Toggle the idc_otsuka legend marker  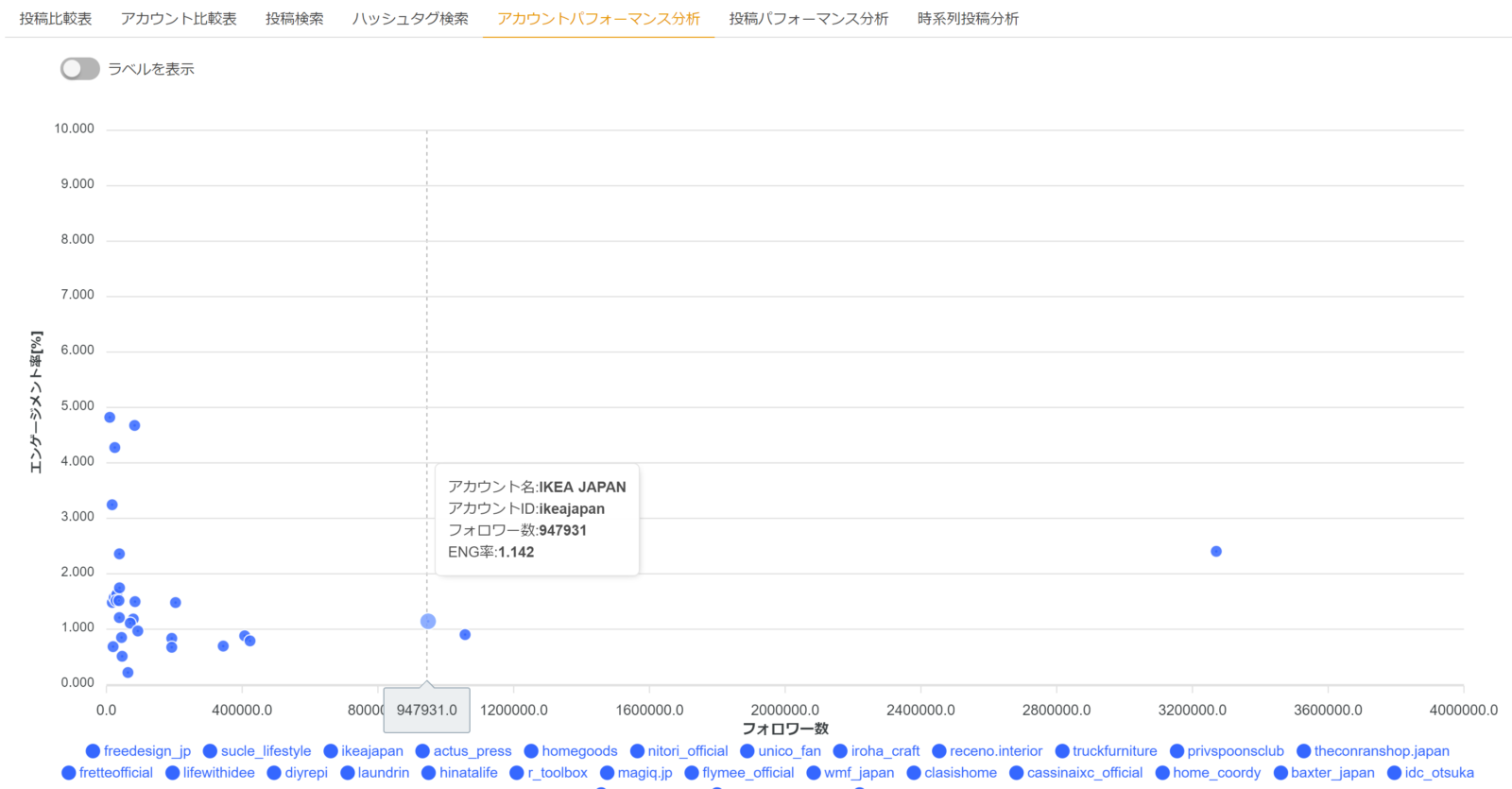click(1394, 773)
